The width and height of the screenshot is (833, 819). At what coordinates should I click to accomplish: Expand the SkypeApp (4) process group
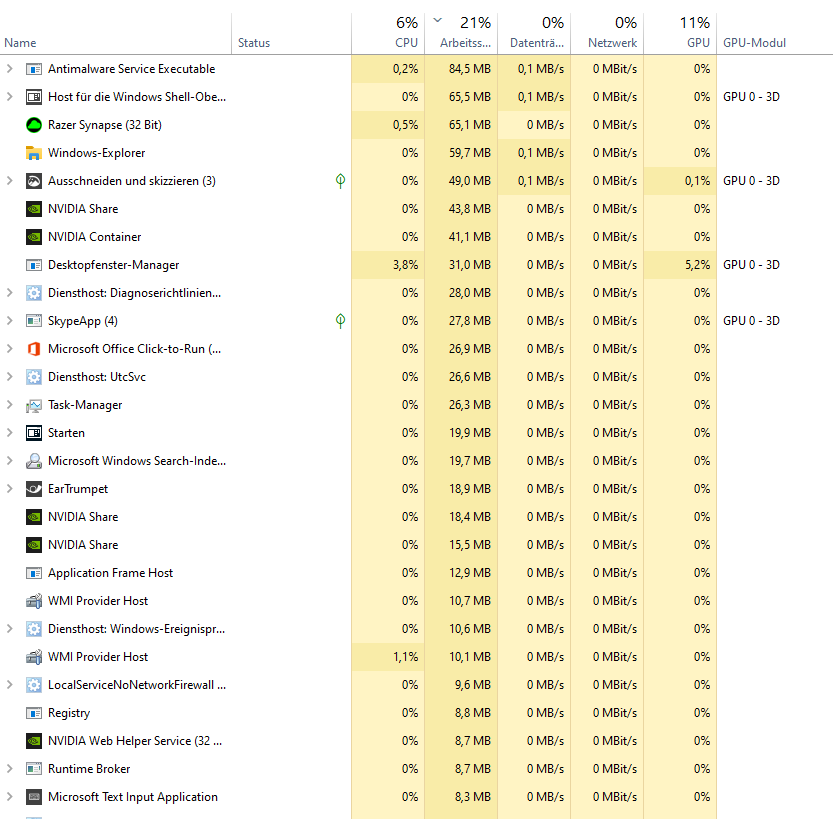coord(10,320)
